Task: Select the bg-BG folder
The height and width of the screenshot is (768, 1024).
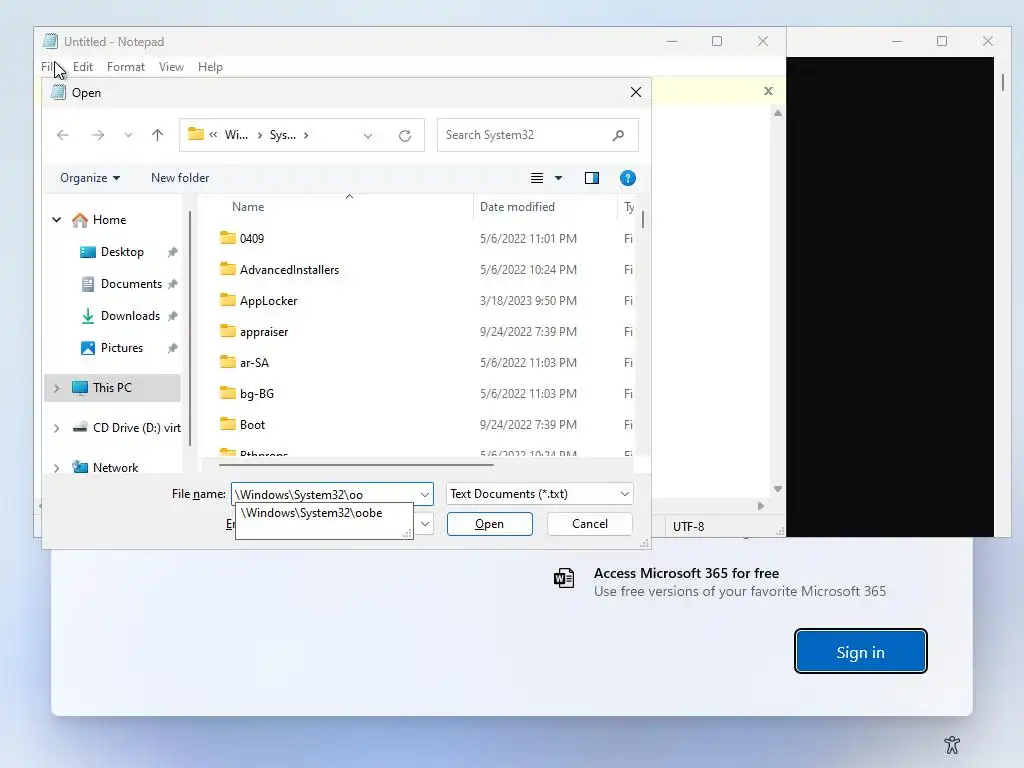Action: point(257,394)
